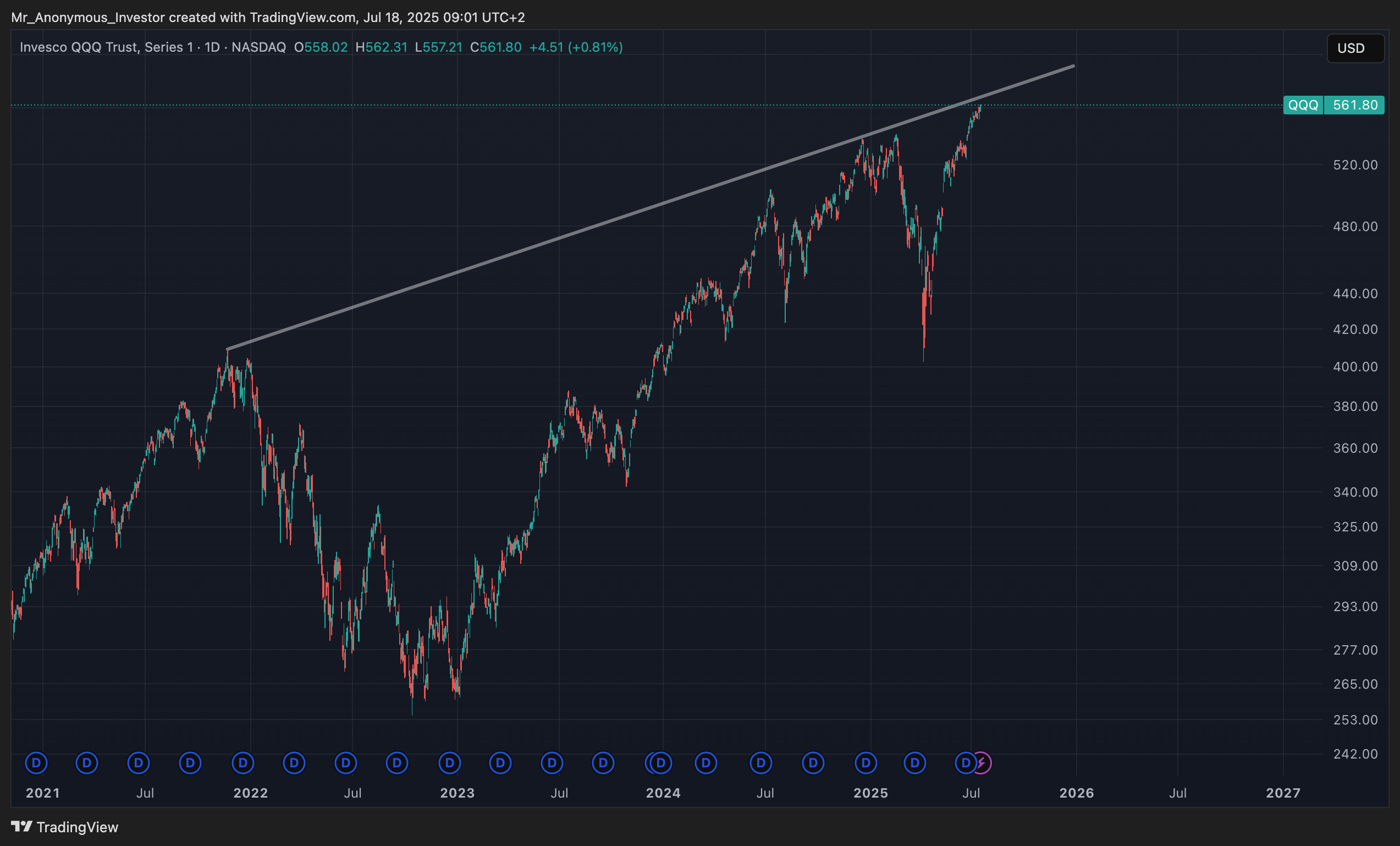Image resolution: width=1400 pixels, height=846 pixels.
Task: Click the QQQ symbol price tag
Action: 1303,105
